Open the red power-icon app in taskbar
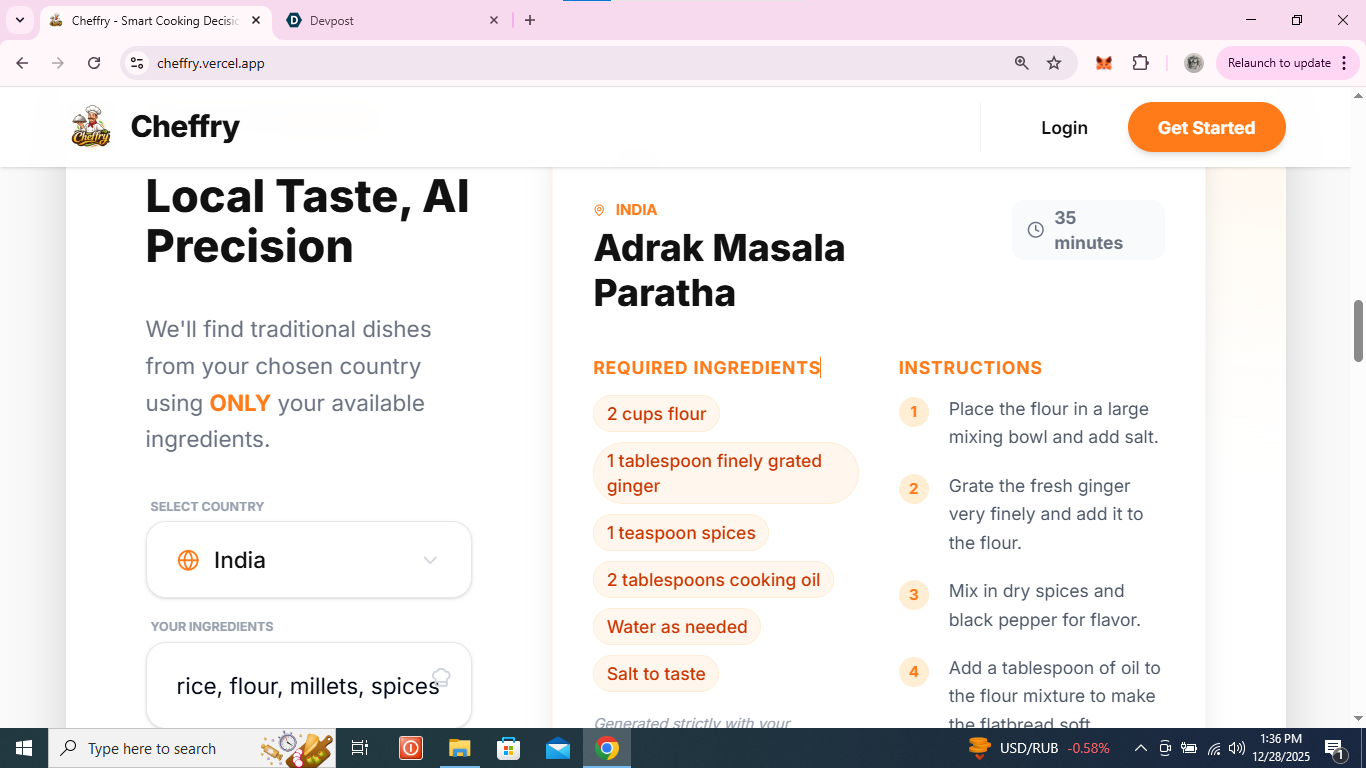This screenshot has height=768, width=1366. click(x=410, y=748)
